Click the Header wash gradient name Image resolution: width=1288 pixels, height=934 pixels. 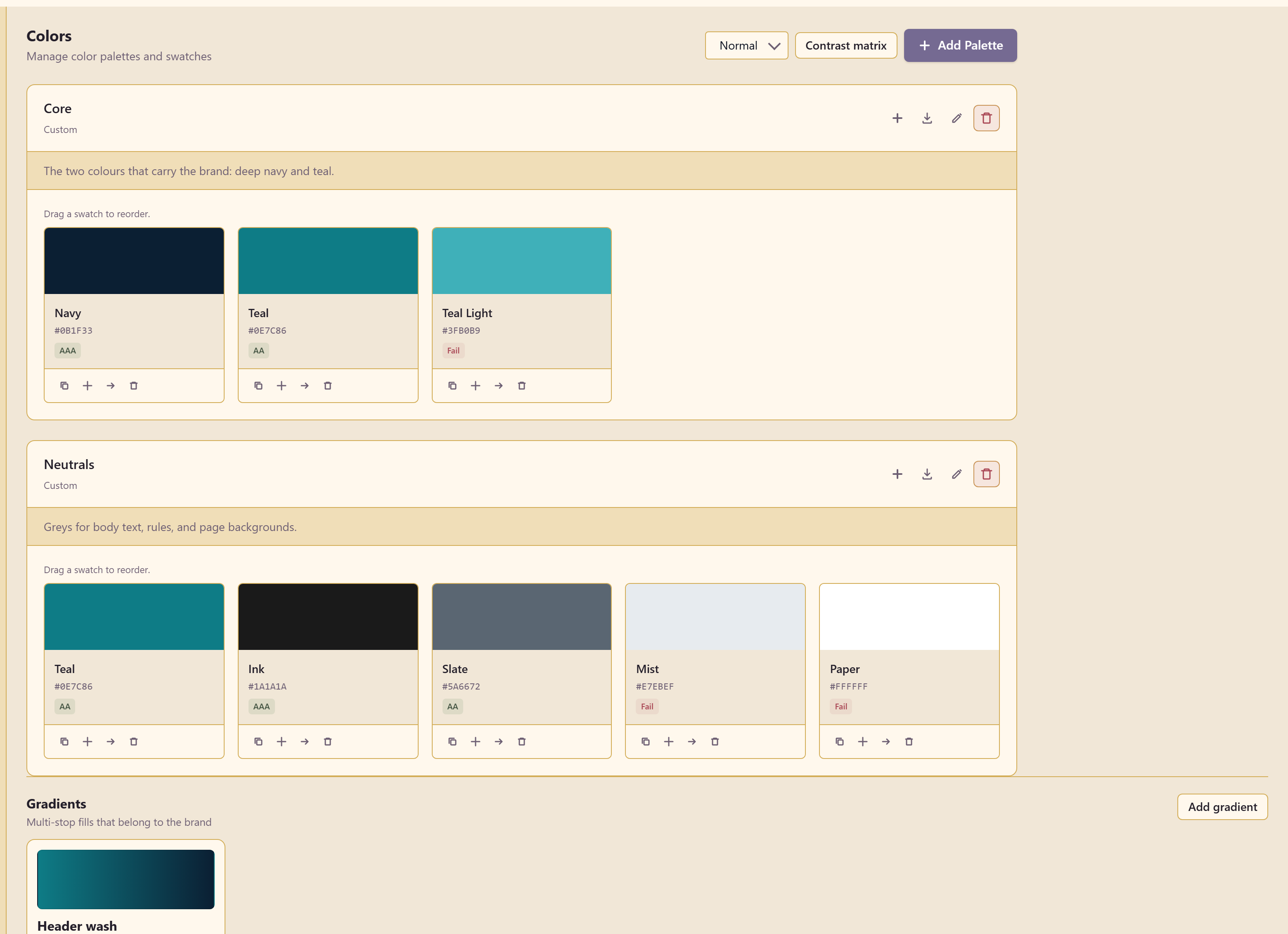77,925
